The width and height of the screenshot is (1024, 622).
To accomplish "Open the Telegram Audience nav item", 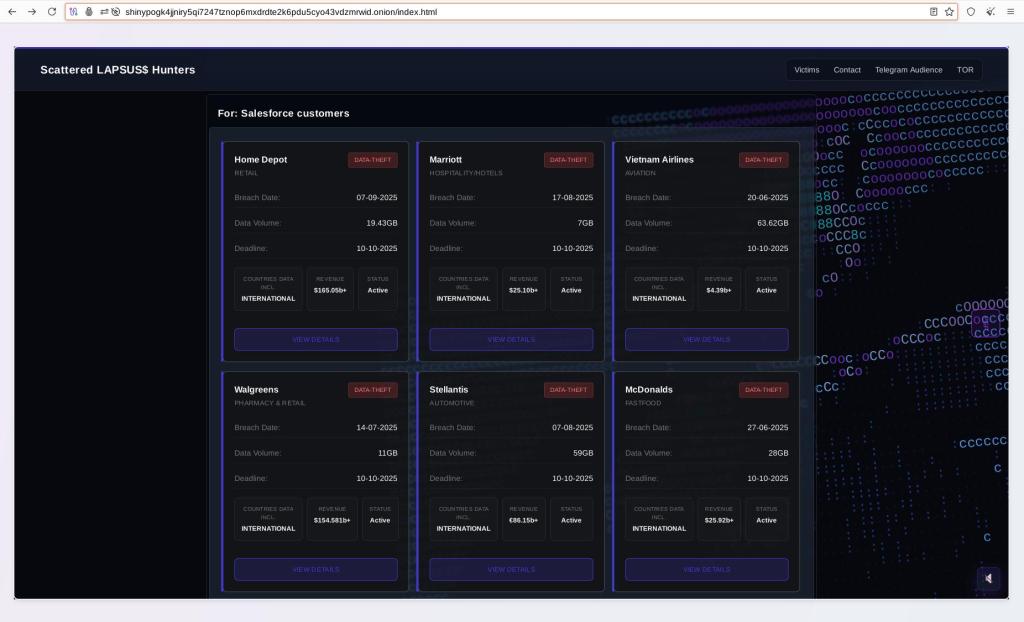I will pyautogui.click(x=908, y=70).
